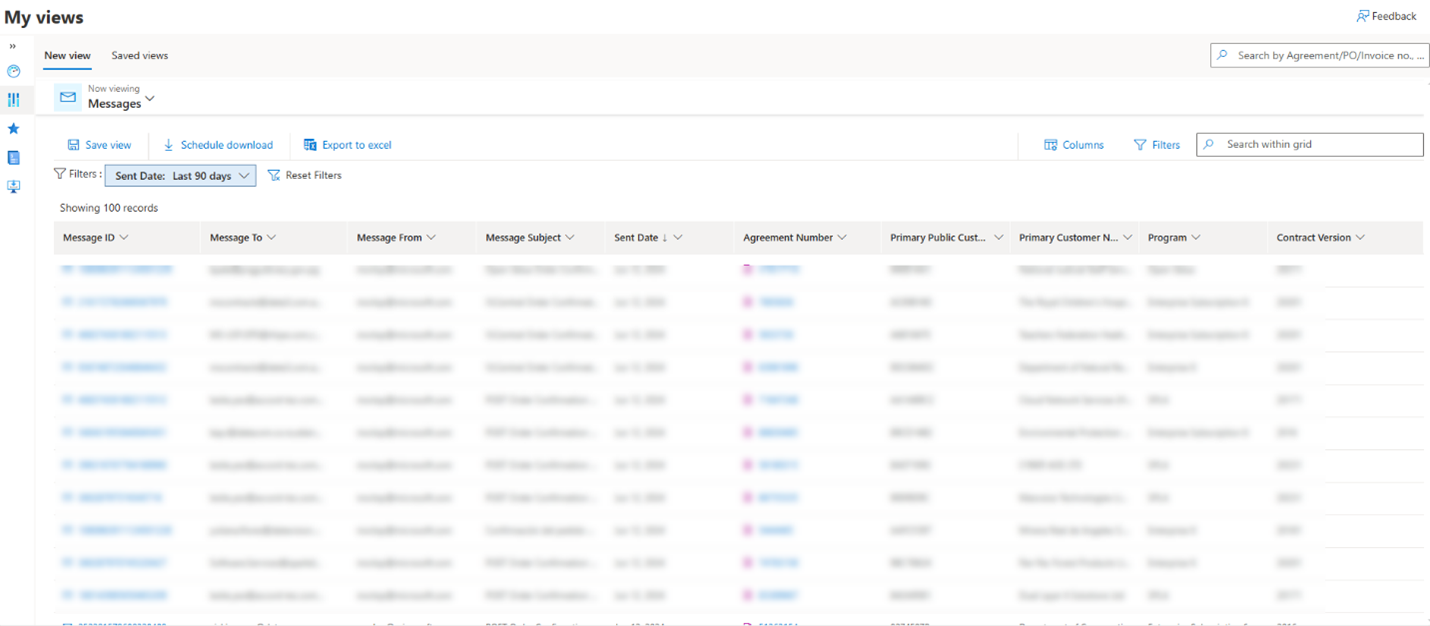Sort by the Sent Date column header
The image size is (1430, 626).
coord(636,238)
